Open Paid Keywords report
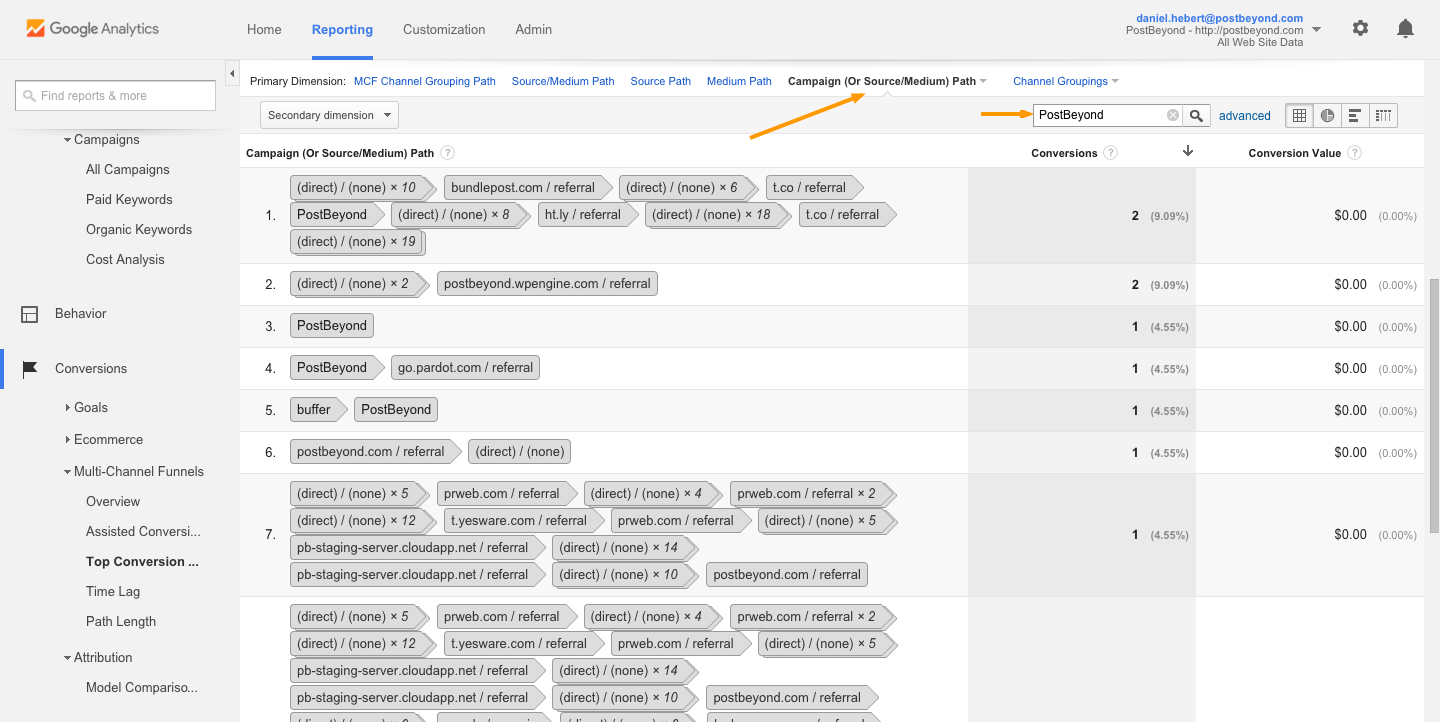 click(129, 200)
